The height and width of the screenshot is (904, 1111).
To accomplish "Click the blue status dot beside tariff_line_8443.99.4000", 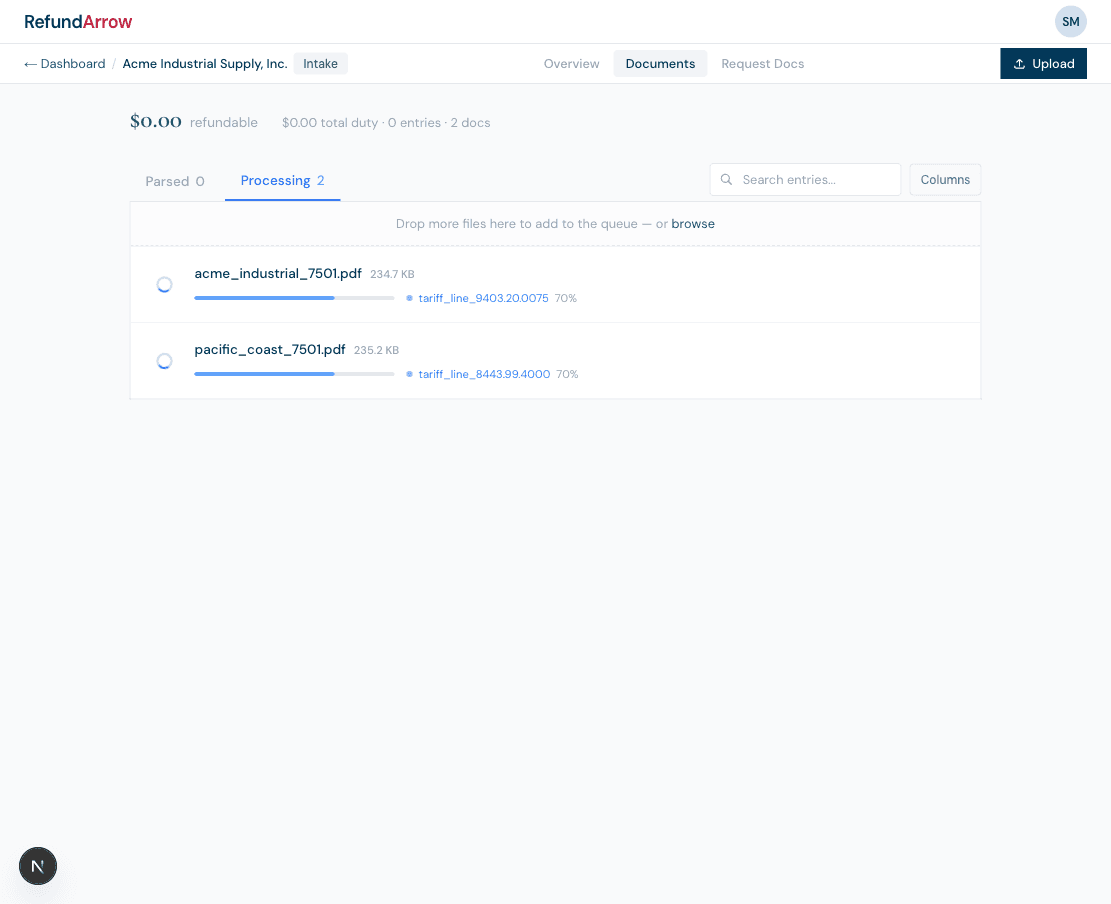I will click(409, 374).
